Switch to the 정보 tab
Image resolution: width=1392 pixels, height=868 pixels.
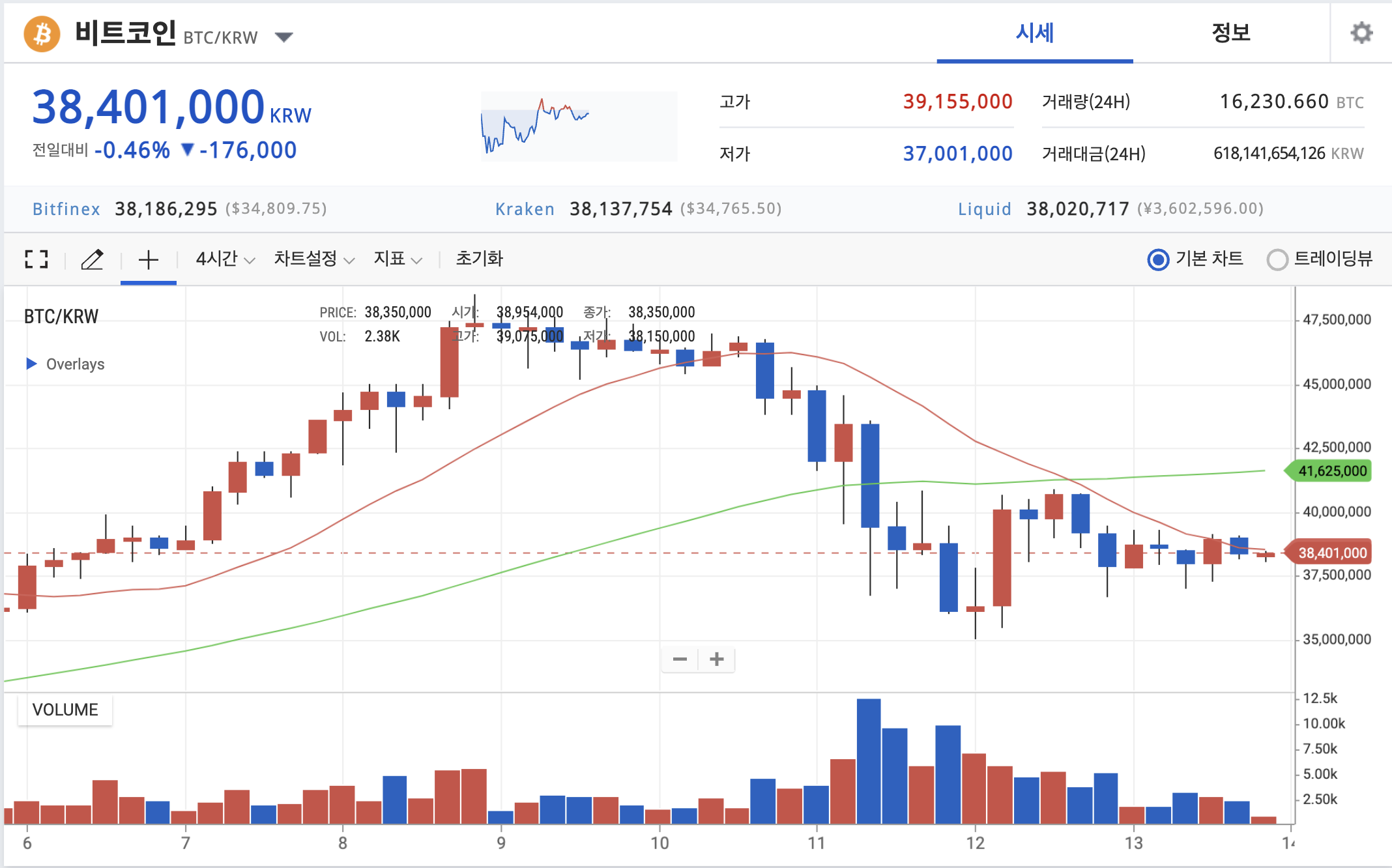pyautogui.click(x=1230, y=33)
